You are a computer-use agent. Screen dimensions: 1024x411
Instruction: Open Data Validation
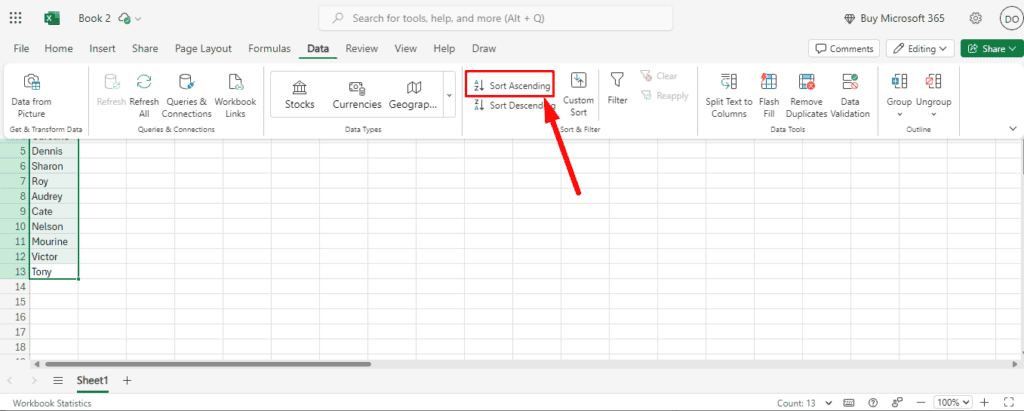850,95
